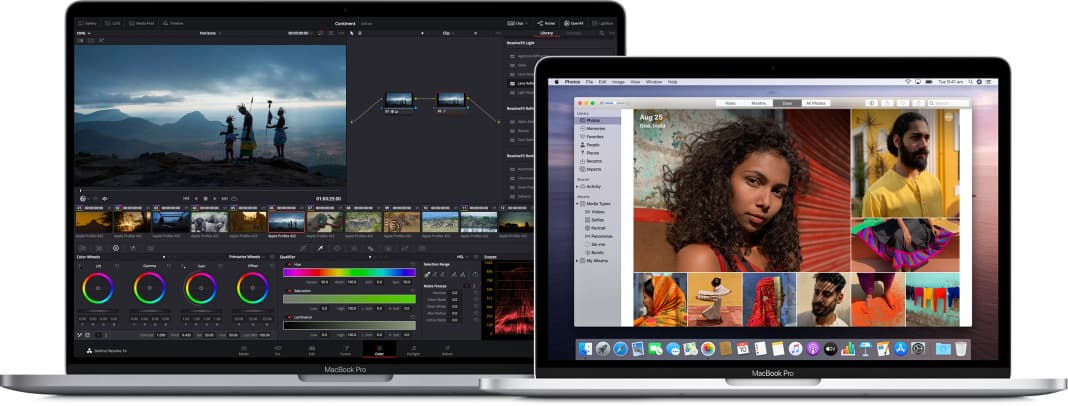
Task: Open Podcasts app from the Dock
Action: (x=813, y=349)
